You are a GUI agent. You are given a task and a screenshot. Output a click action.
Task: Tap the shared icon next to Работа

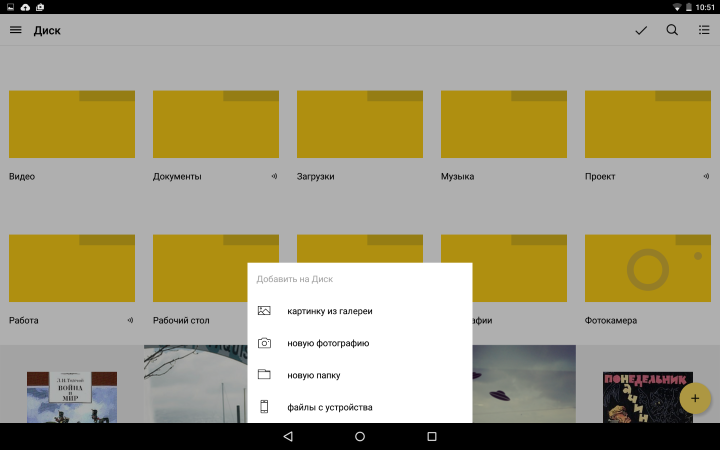click(x=130, y=320)
